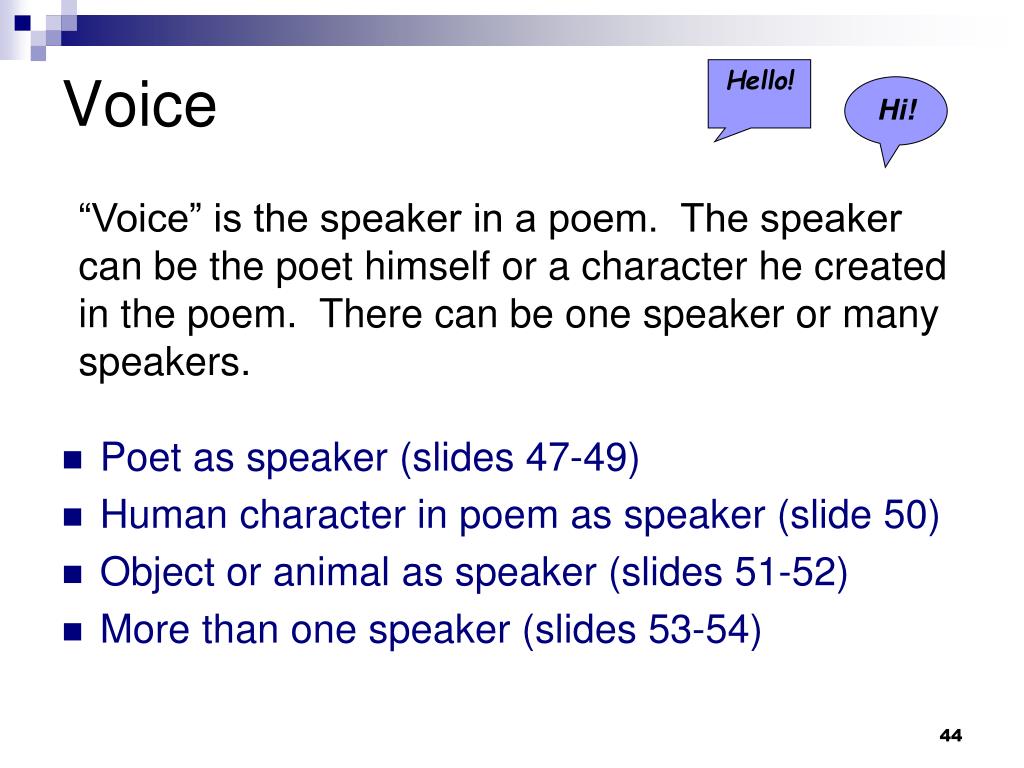1024x768 pixels.
Task: Click the bullet before "Human character in poem"
Action: (72, 518)
